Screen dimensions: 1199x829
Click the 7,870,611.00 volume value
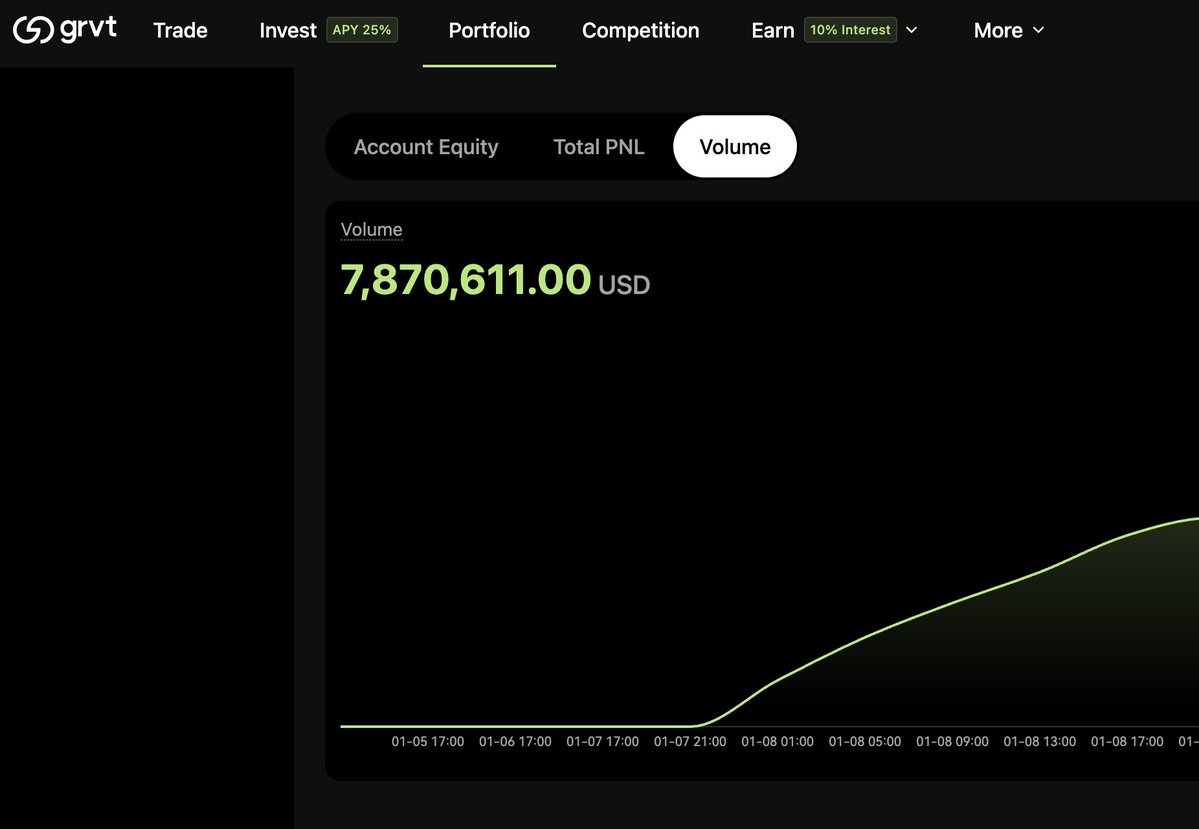466,279
